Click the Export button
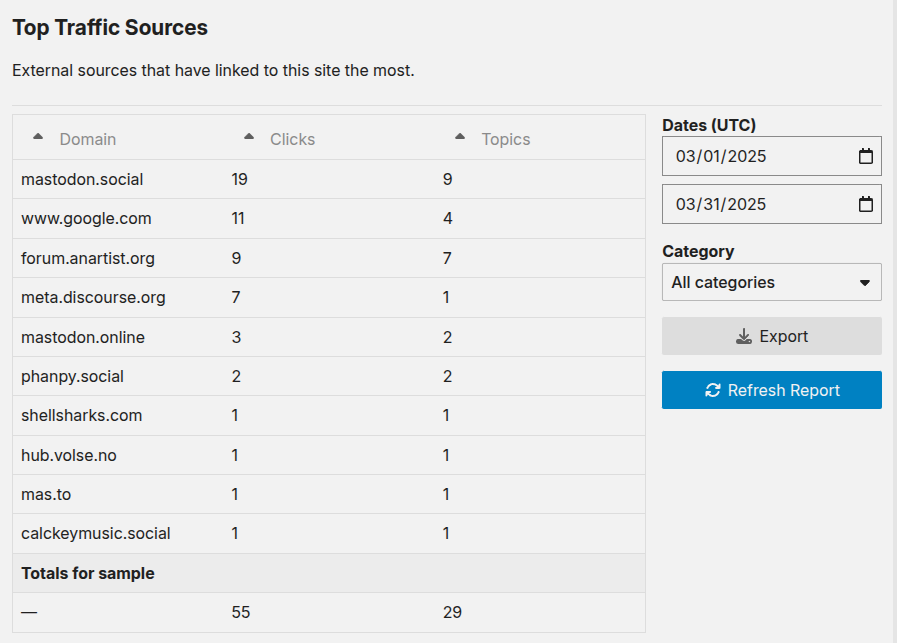This screenshot has height=643, width=897. [x=772, y=336]
